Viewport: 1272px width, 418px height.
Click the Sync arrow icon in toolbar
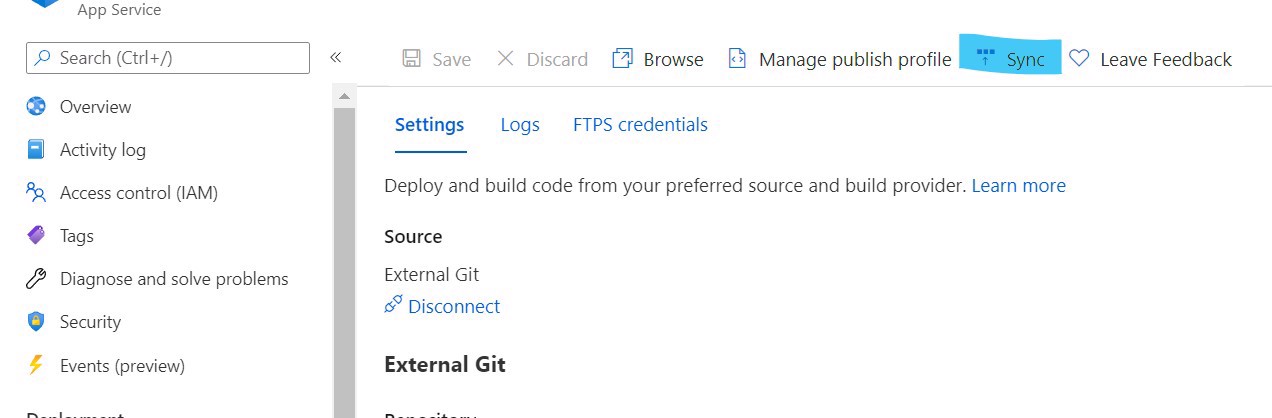pos(985,58)
